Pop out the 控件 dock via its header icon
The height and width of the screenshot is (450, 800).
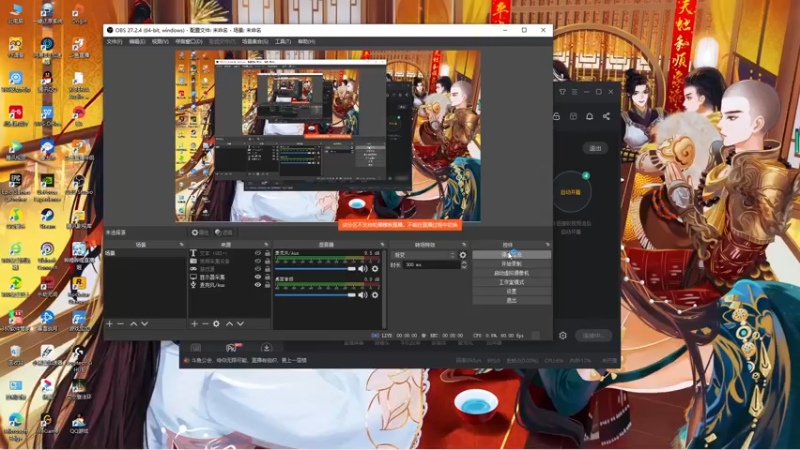coord(547,245)
